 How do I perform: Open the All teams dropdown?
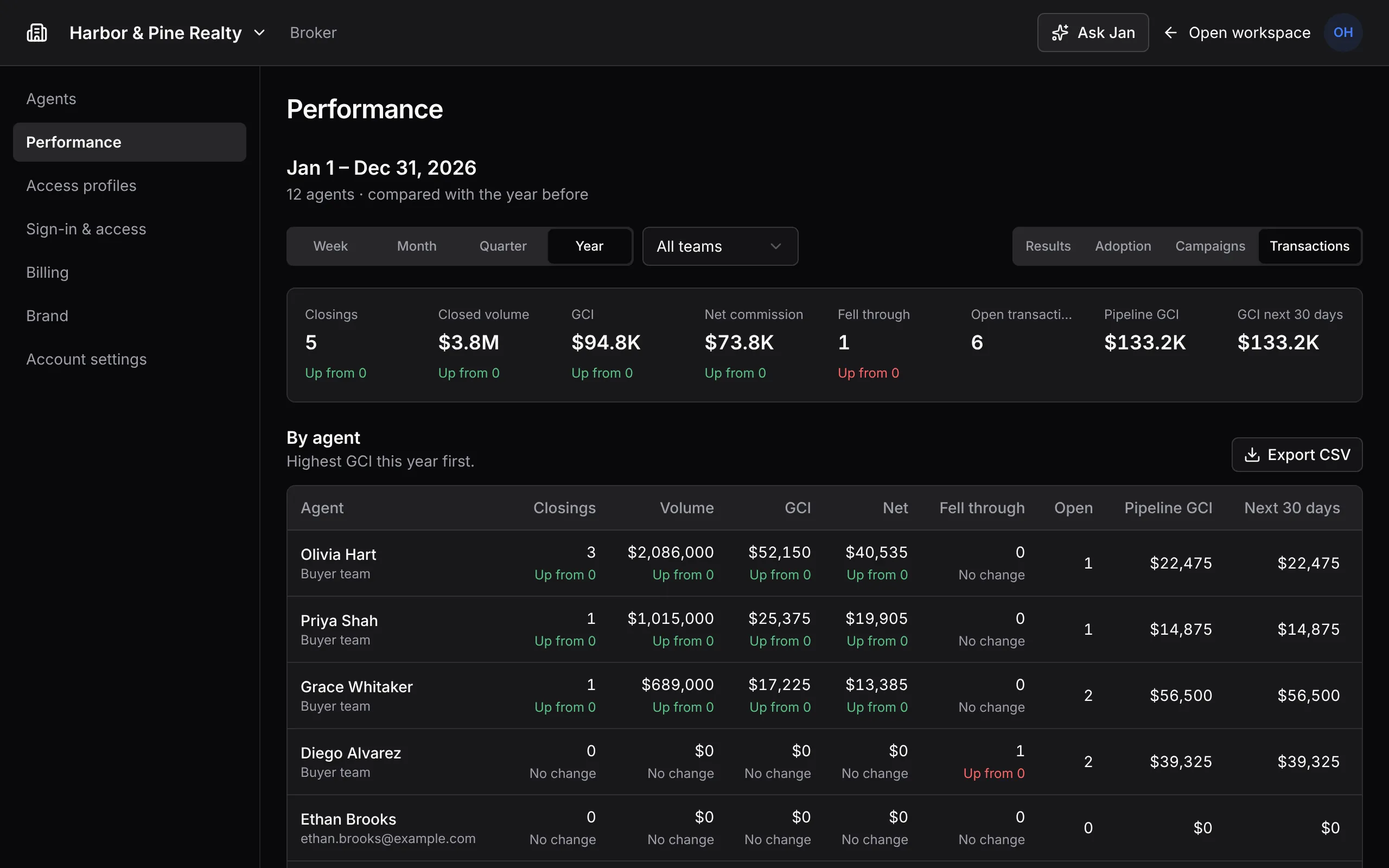tap(720, 246)
